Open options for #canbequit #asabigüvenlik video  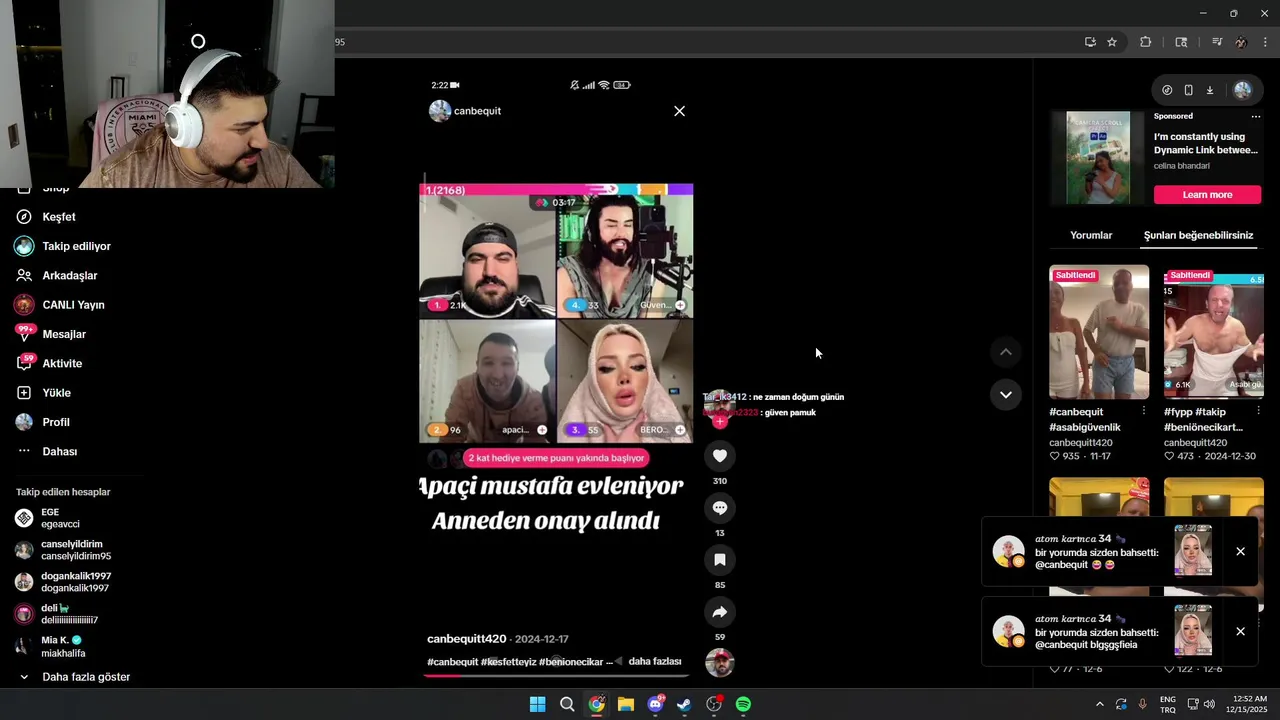(1144, 411)
